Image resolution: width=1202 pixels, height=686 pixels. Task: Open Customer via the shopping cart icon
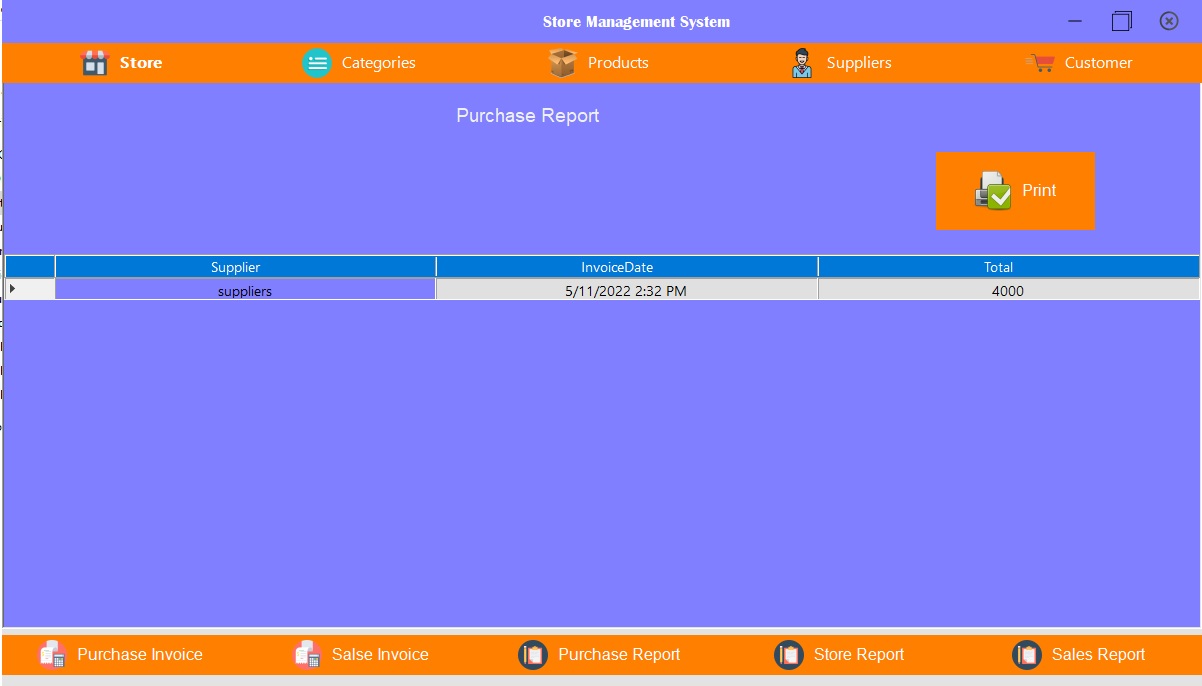pyautogui.click(x=1041, y=62)
